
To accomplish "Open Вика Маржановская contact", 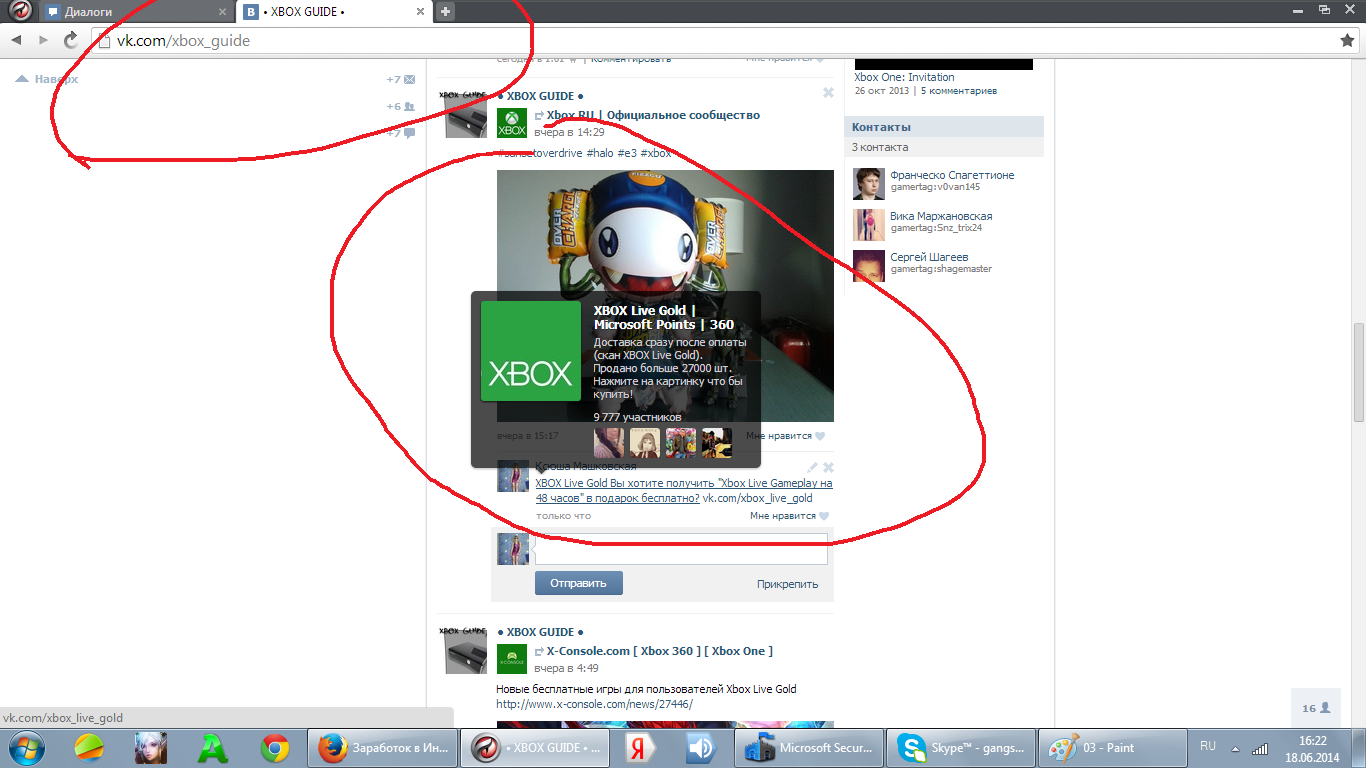I will tap(941, 216).
